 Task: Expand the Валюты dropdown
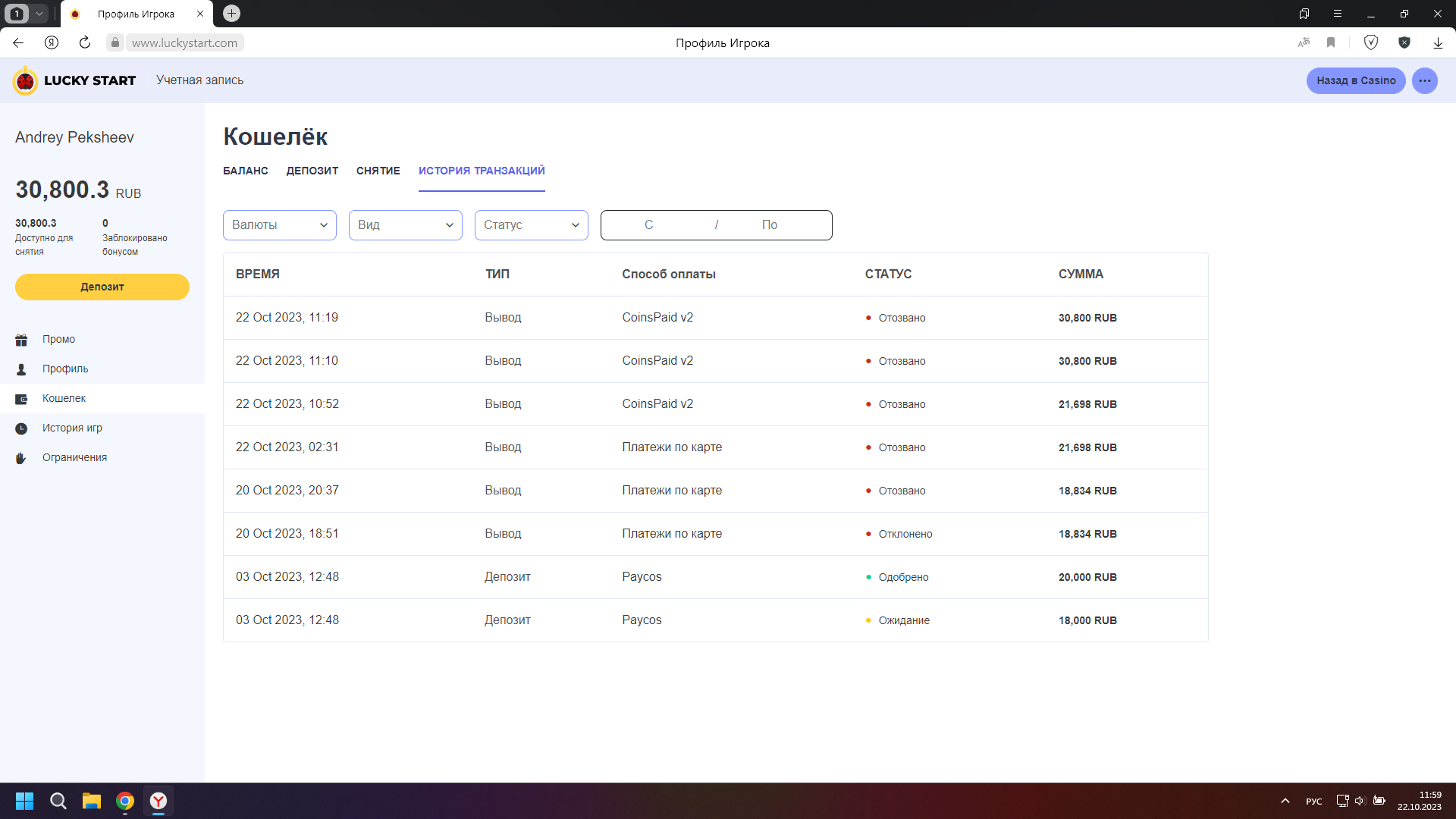coord(279,225)
